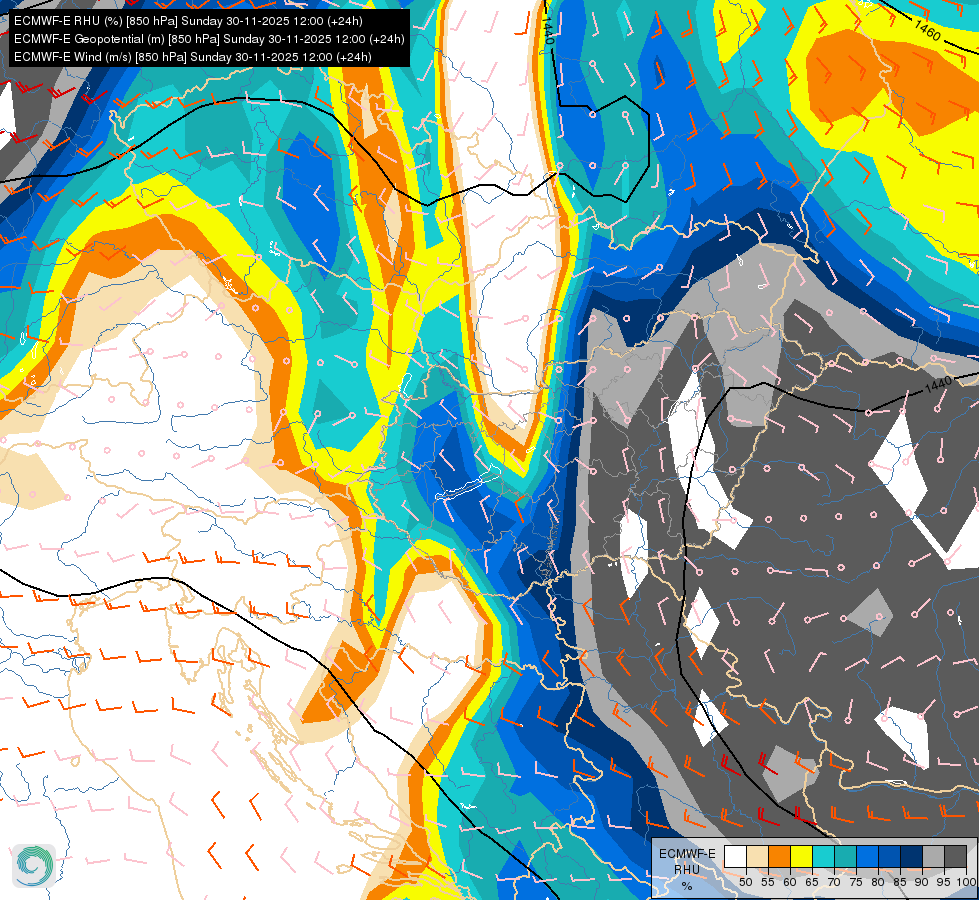Click the legend value 55

coord(768,882)
